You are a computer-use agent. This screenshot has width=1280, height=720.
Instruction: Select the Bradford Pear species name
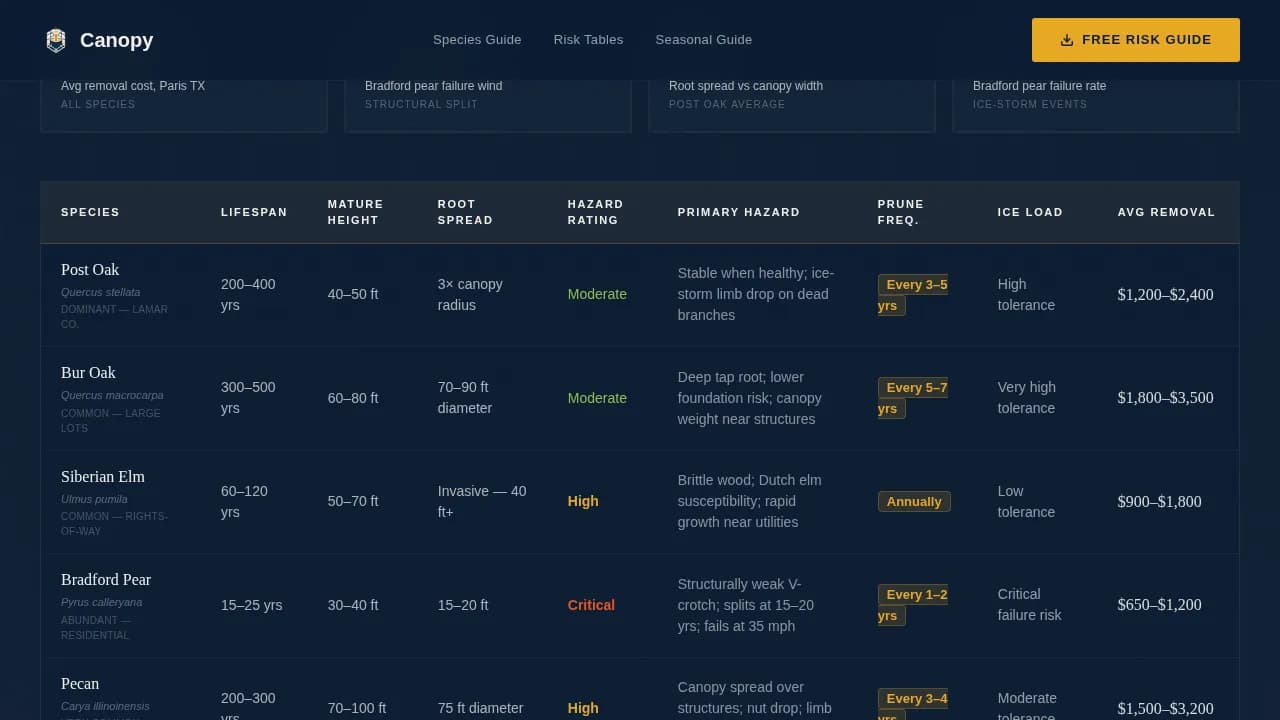[x=106, y=580]
